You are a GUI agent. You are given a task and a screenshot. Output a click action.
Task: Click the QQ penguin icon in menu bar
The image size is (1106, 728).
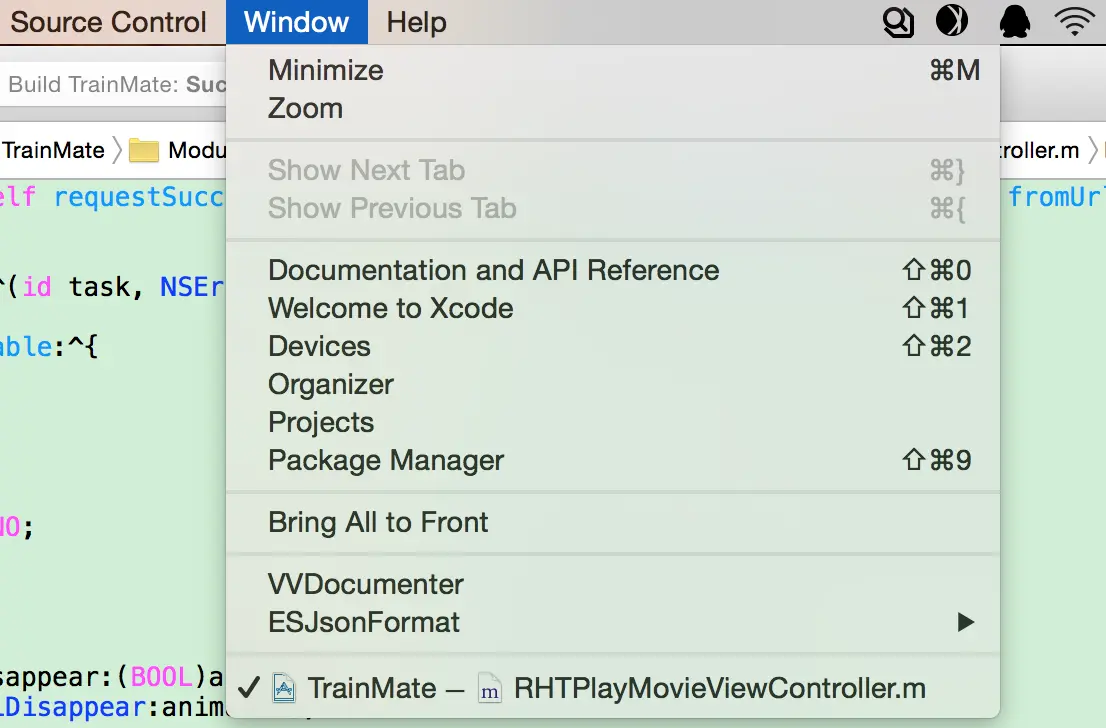point(1016,21)
